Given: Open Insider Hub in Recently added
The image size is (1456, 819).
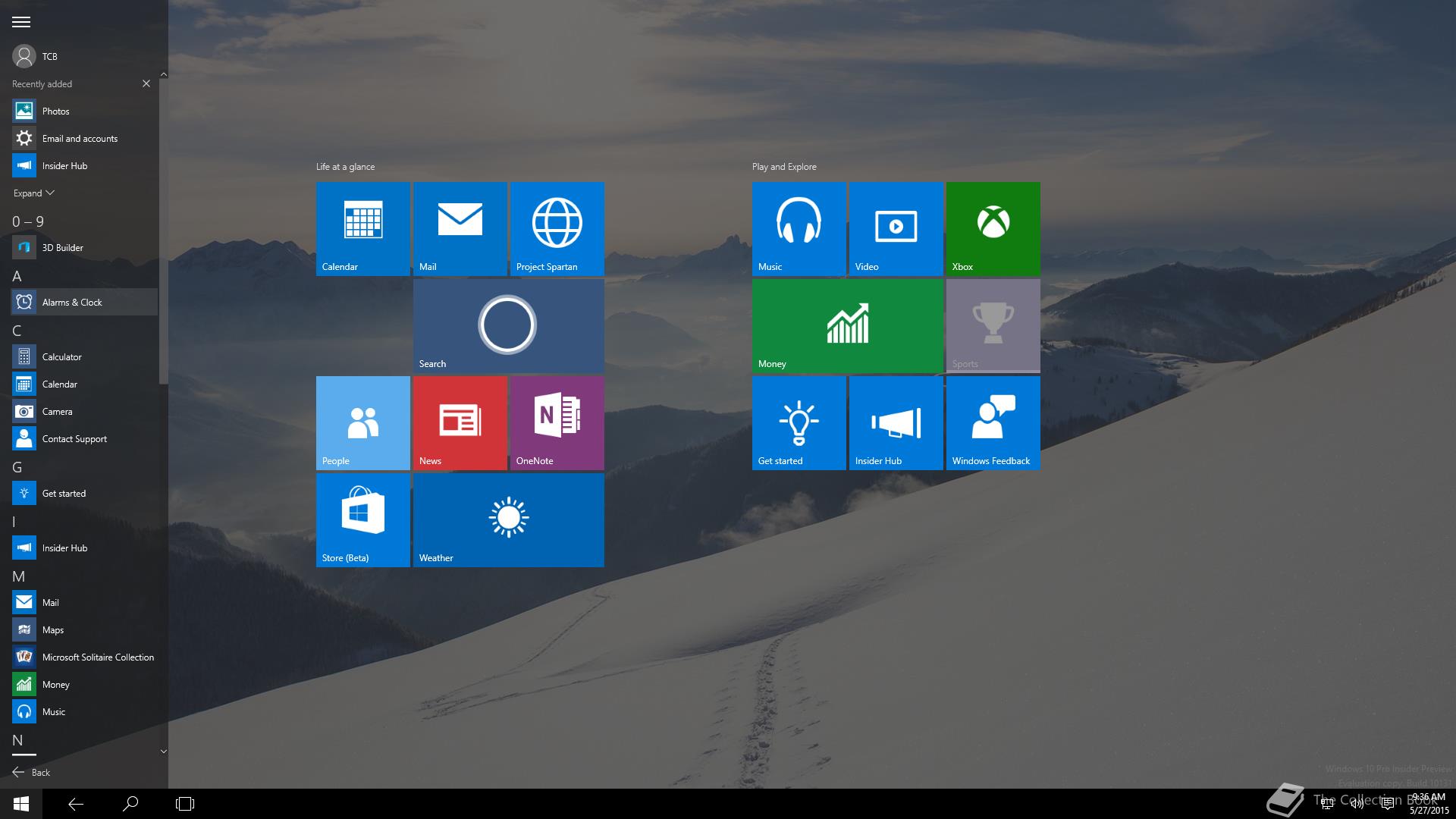Looking at the screenshot, I should pyautogui.click(x=84, y=165).
